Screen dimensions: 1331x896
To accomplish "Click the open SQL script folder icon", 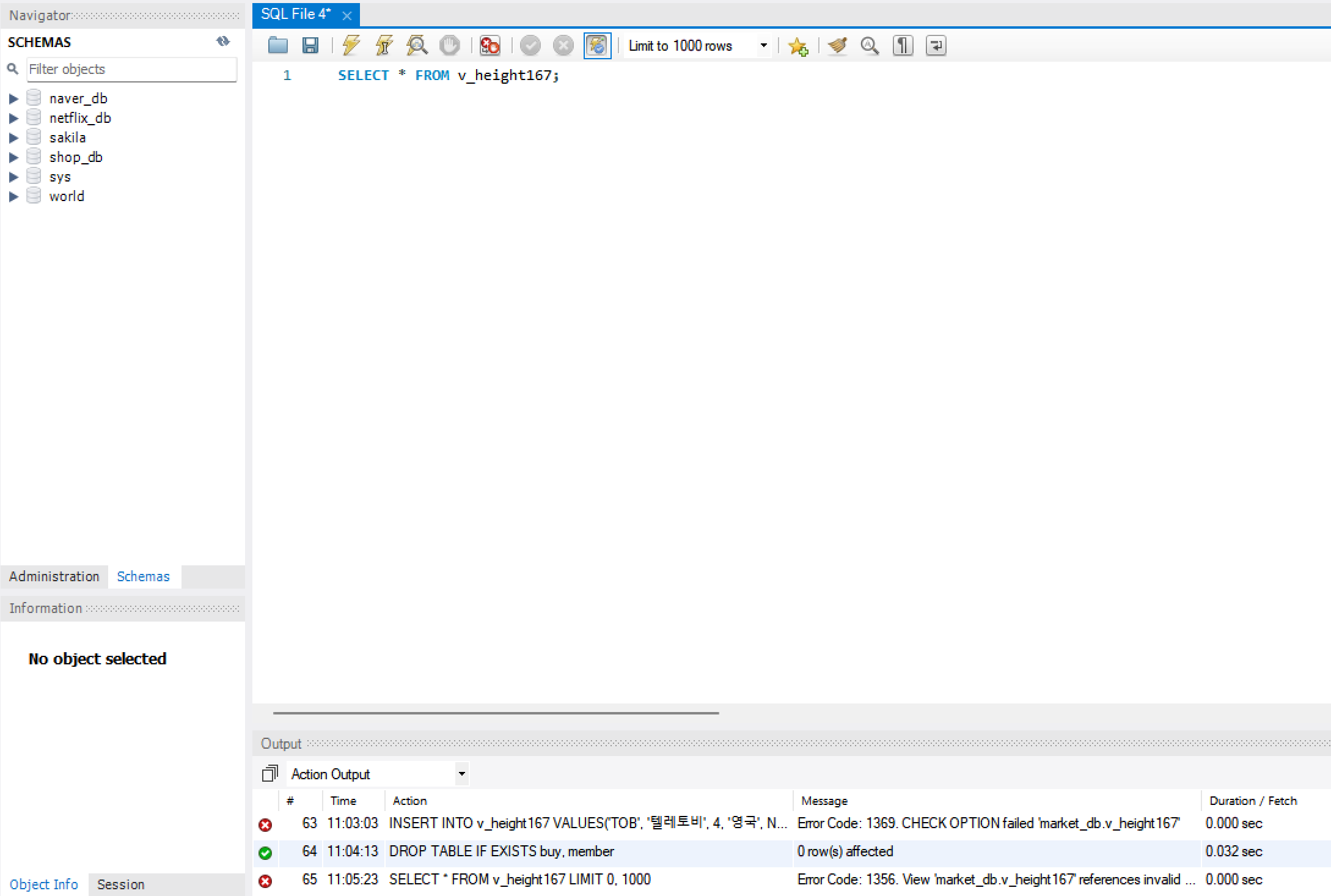I will (x=278, y=46).
